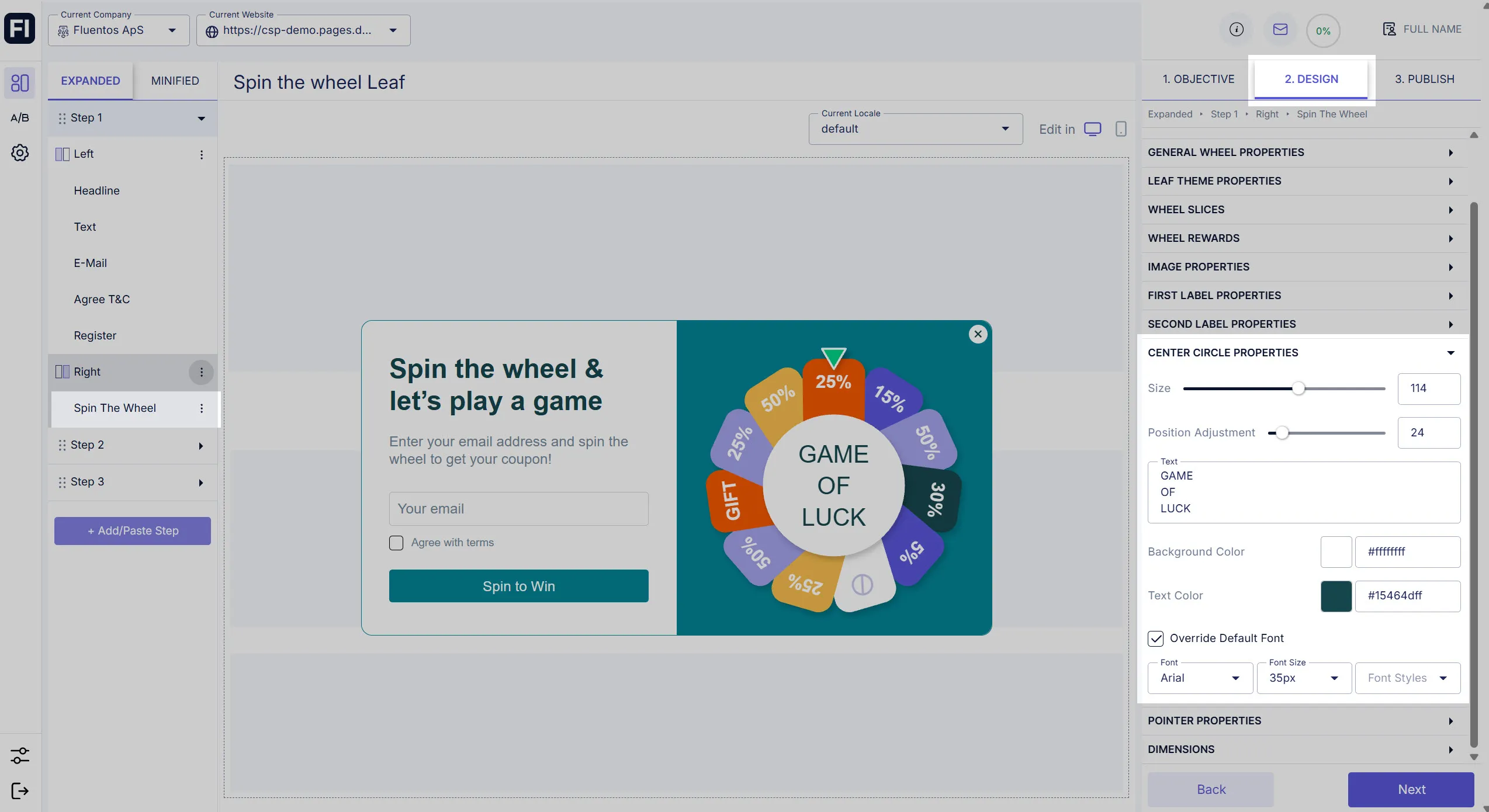This screenshot has width=1489, height=812.
Task: Click the Back button
Action: (x=1211, y=790)
